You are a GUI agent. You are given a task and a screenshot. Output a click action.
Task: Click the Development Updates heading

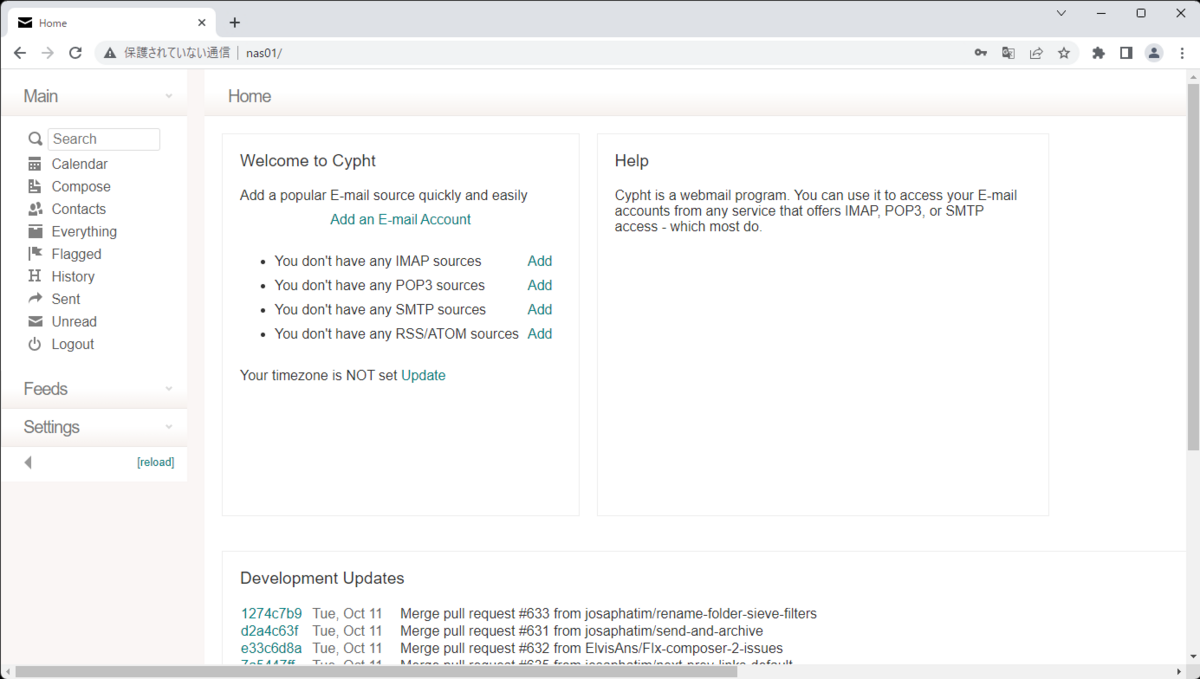click(322, 578)
